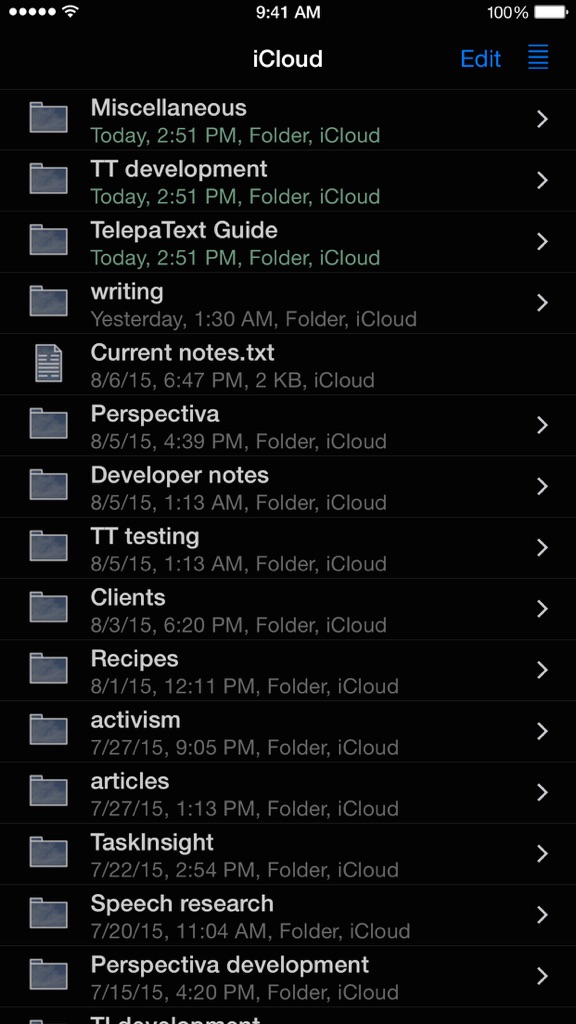Click '8/3/15, 6:20 PM, Folder, iCloud' details
The image size is (576, 1024).
coord(238,626)
